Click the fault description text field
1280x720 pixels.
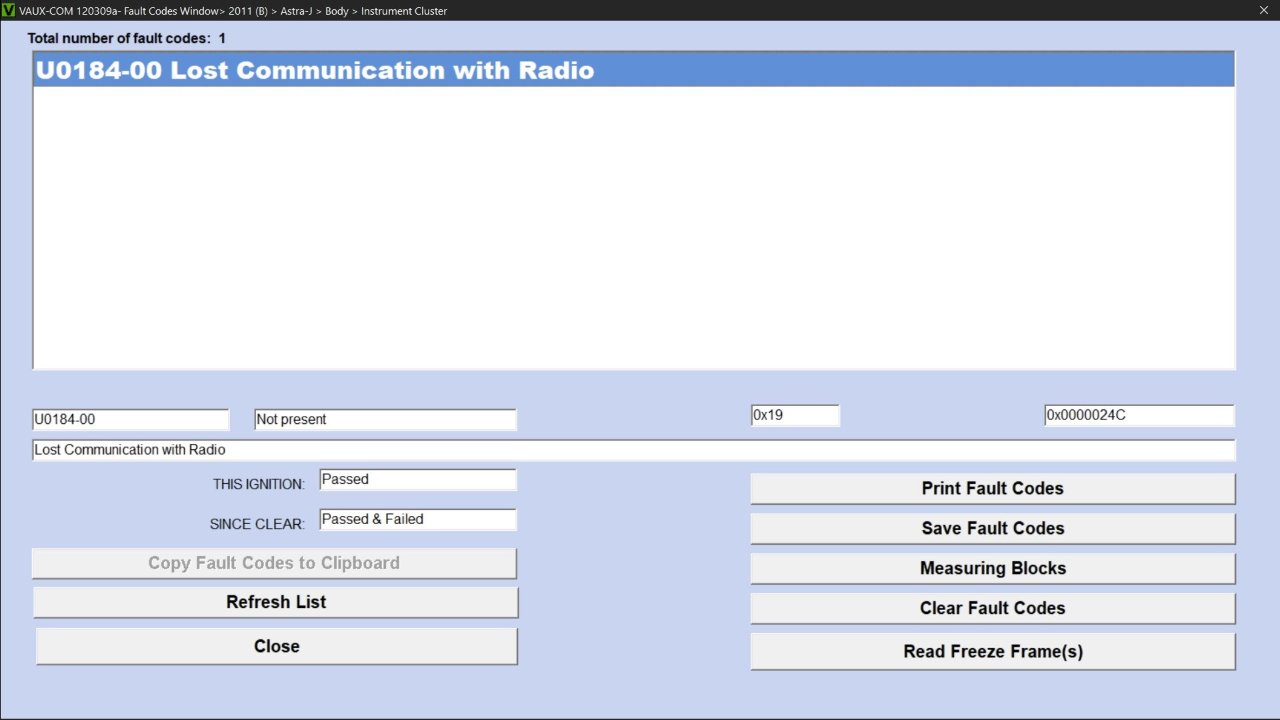(x=633, y=450)
